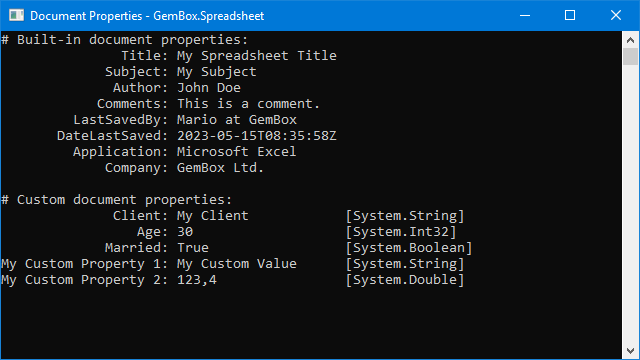The height and width of the screenshot is (360, 640).
Task: Click the 'Comments:' label
Action: tap(132, 104)
